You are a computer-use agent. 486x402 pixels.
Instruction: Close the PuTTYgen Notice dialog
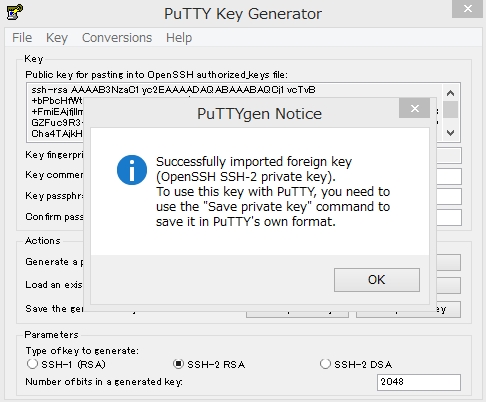414,108
